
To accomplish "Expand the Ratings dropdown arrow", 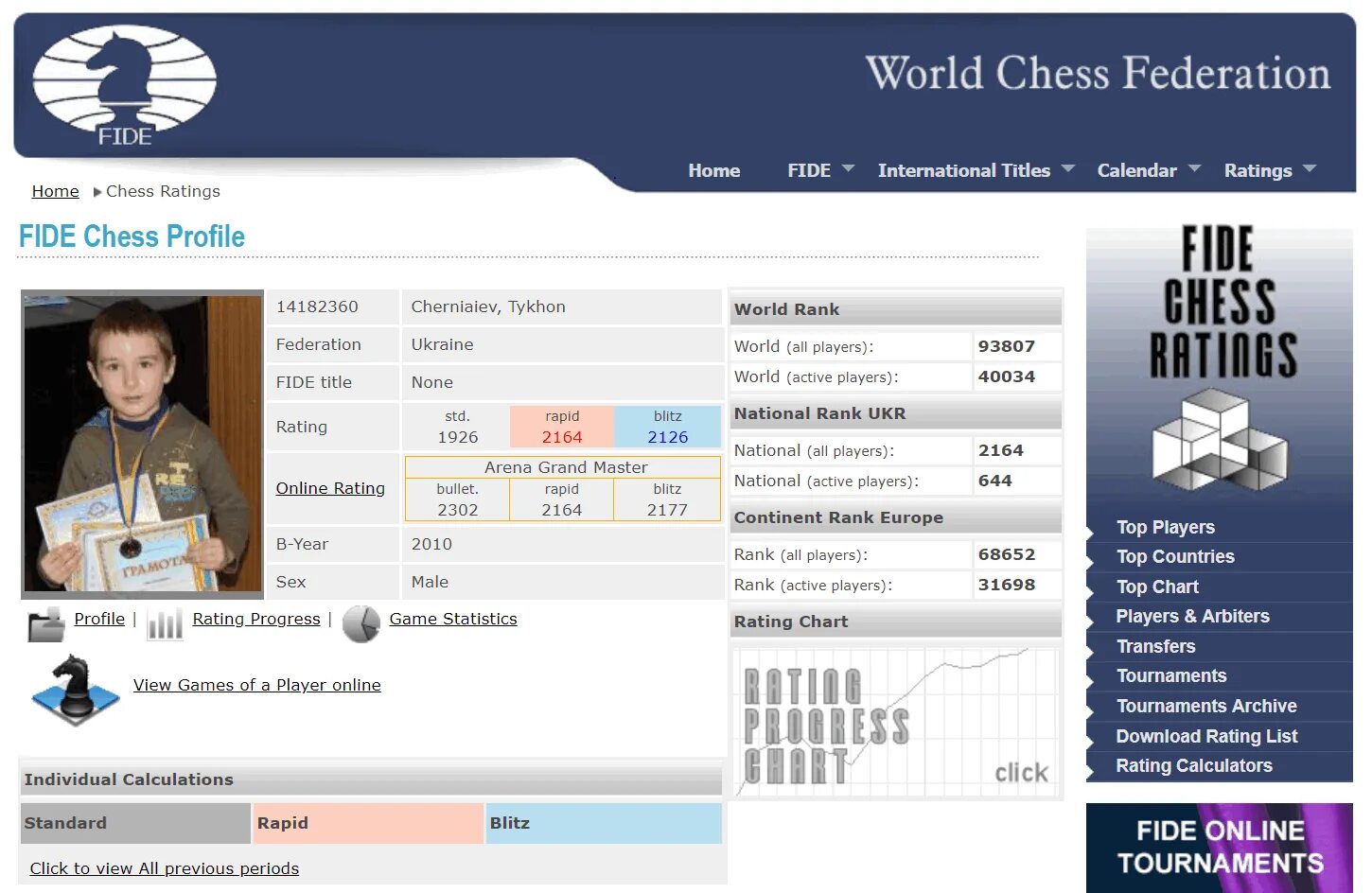I will coord(1310,168).
